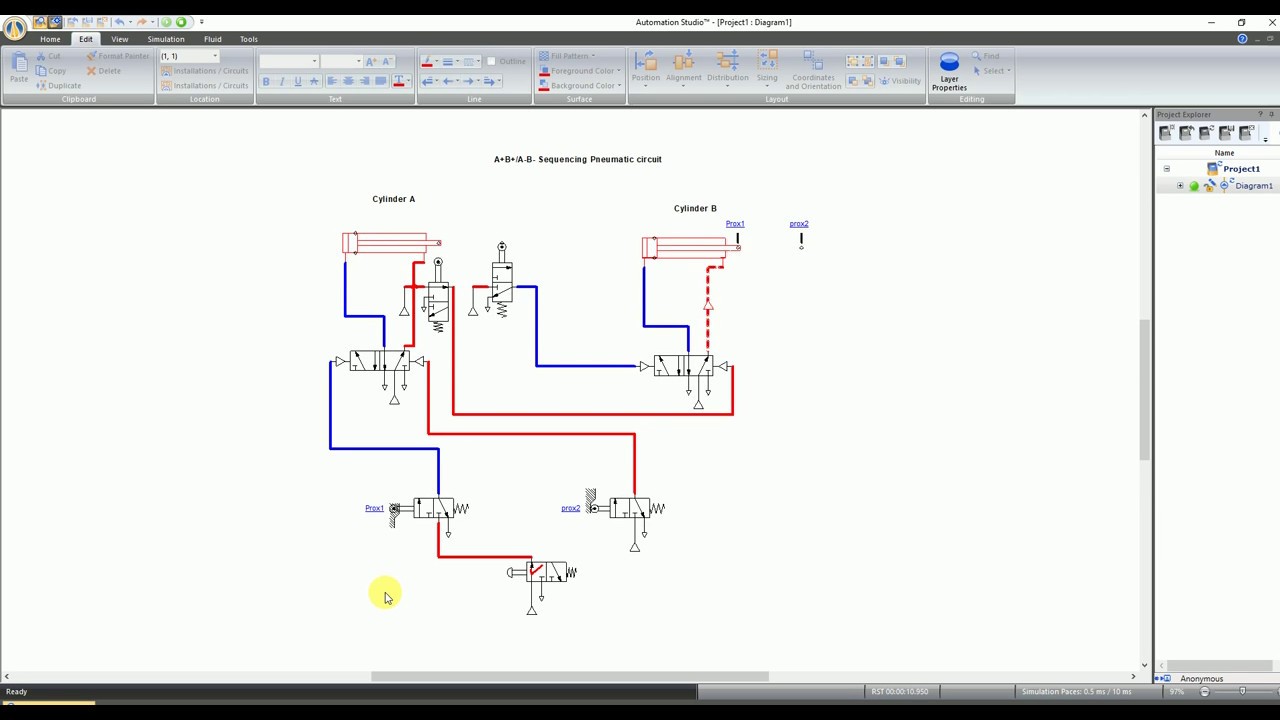Select align text left
The width and height of the screenshot is (1280, 720).
coord(332,81)
